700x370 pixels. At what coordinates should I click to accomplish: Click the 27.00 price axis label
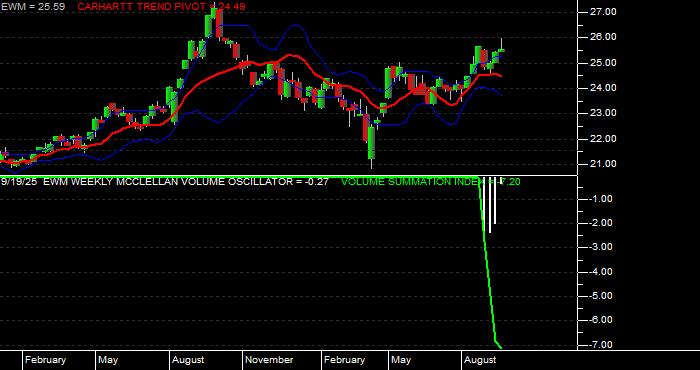[604, 12]
